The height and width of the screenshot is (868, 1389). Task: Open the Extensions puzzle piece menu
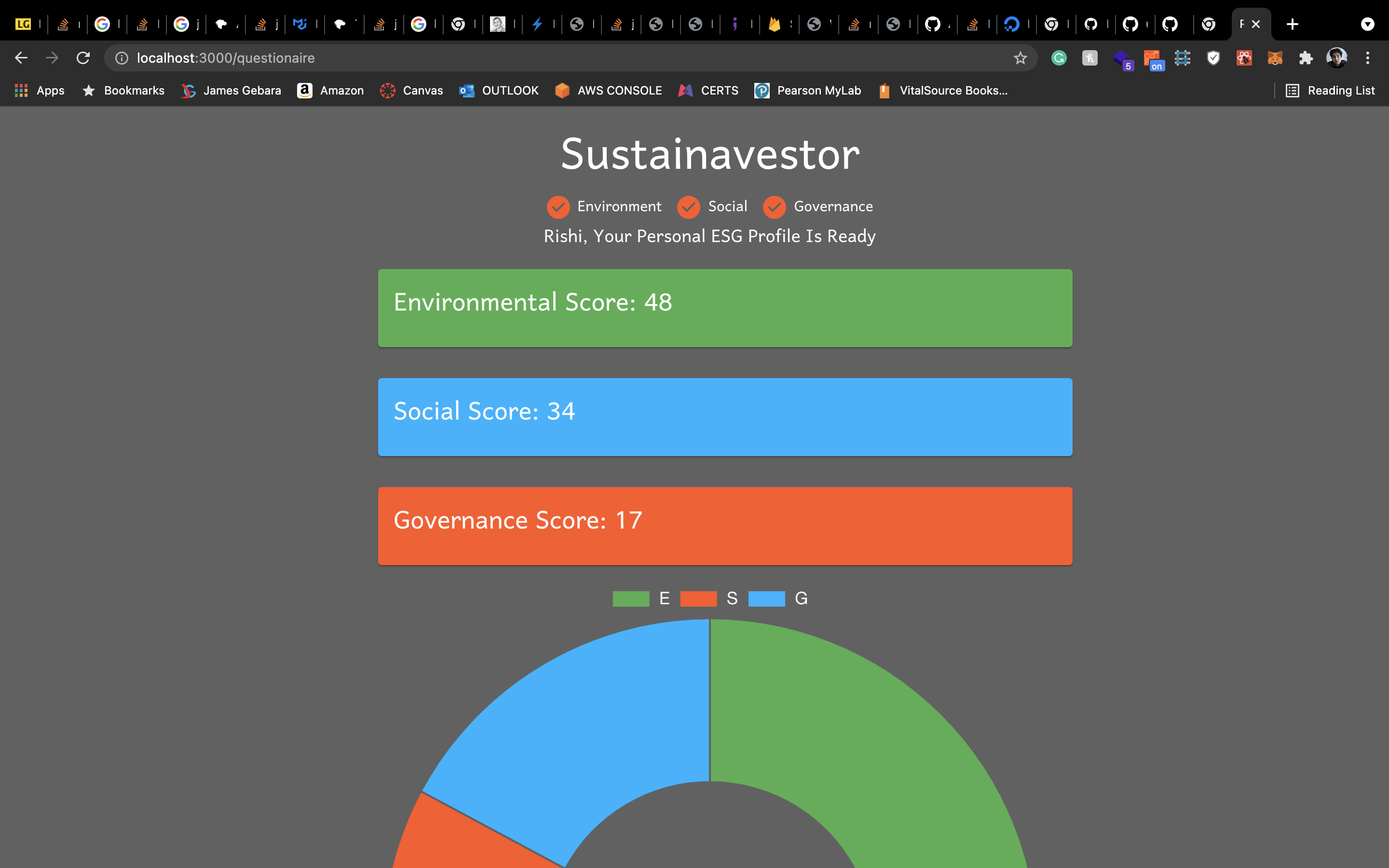click(1306, 58)
